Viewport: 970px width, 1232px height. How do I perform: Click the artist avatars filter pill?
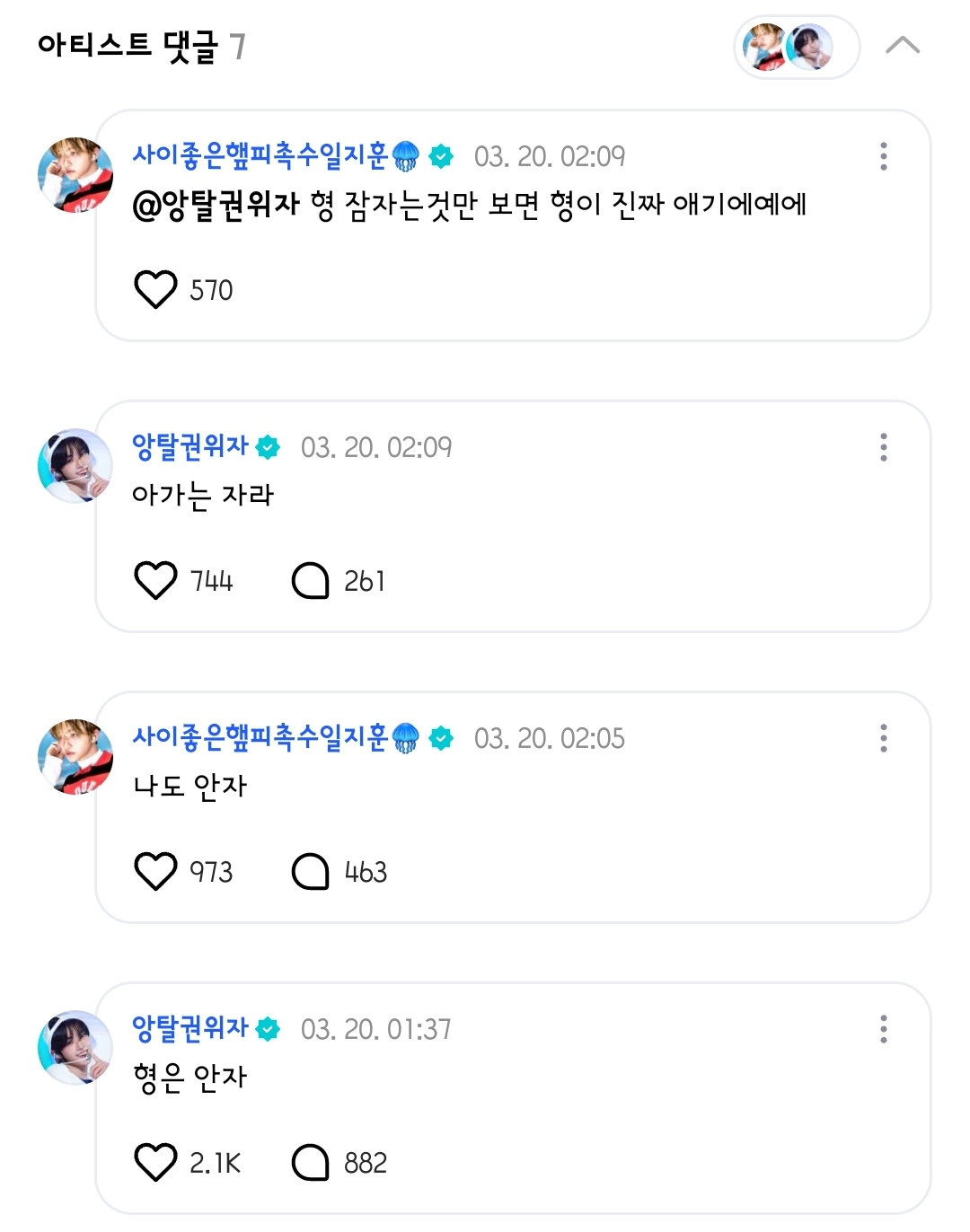[x=797, y=47]
